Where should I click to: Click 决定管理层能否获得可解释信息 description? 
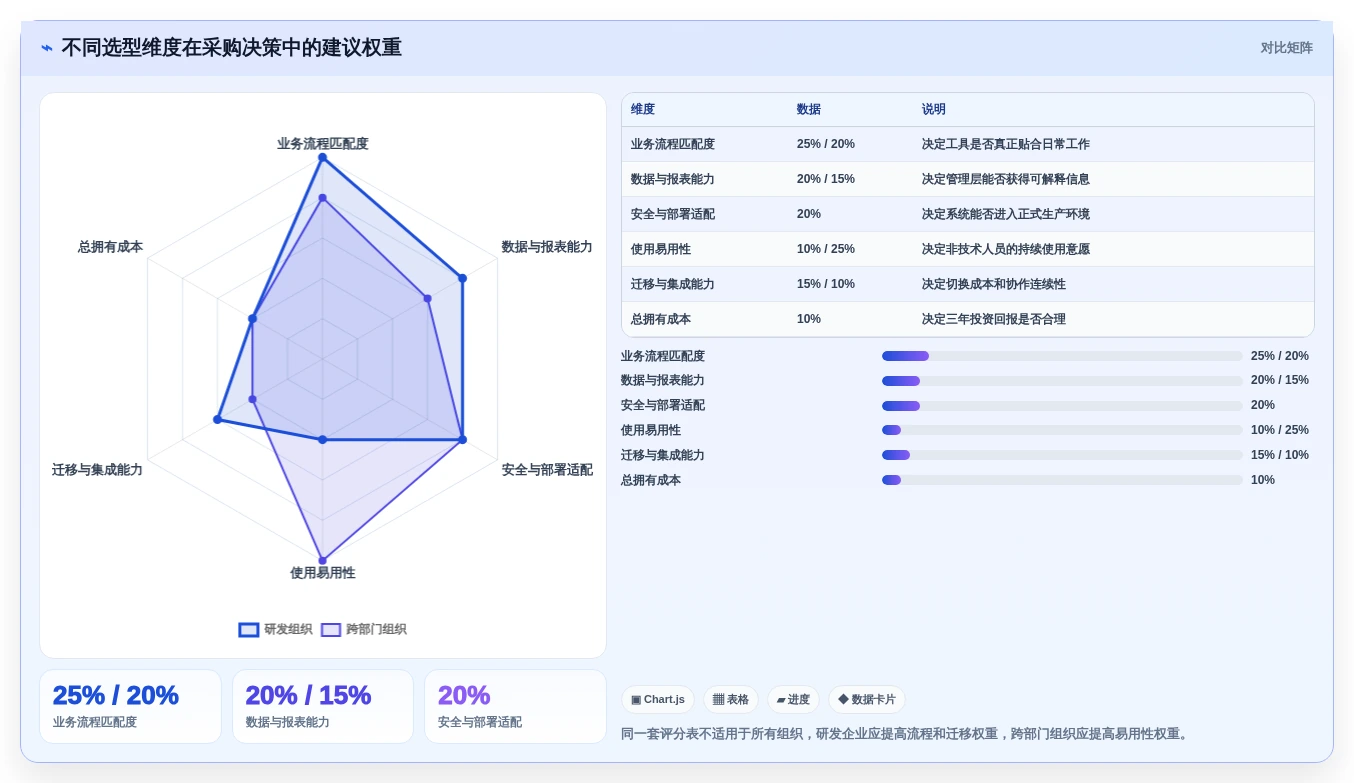coord(1006,179)
